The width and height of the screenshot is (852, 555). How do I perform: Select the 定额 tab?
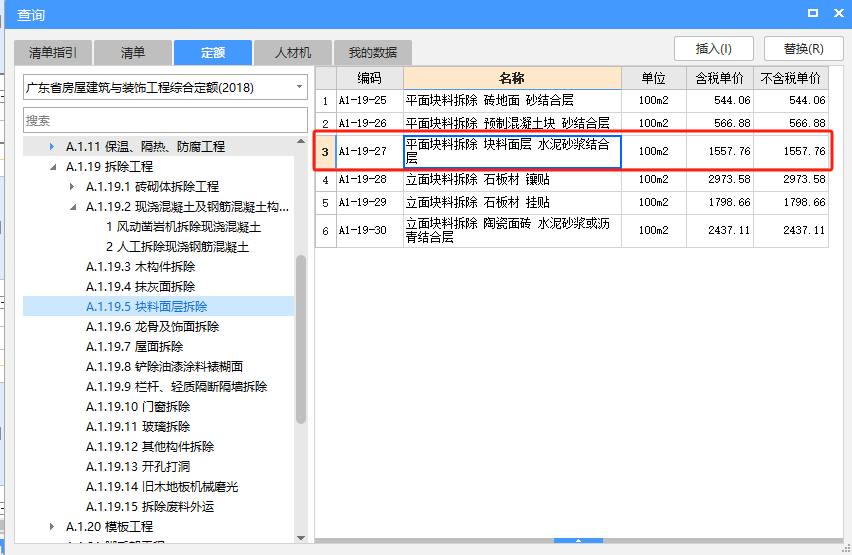click(212, 53)
